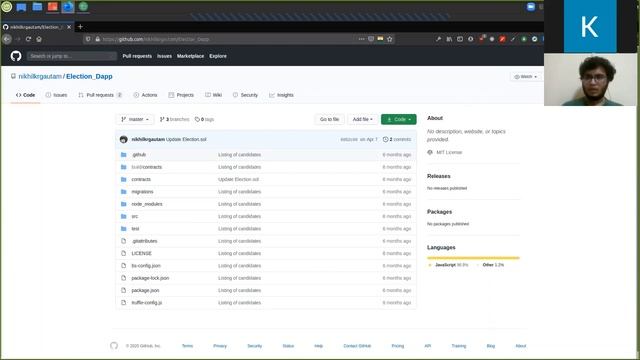Click the browser back arrow button
This screenshot has width=640, height=360.
click(x=7, y=39)
